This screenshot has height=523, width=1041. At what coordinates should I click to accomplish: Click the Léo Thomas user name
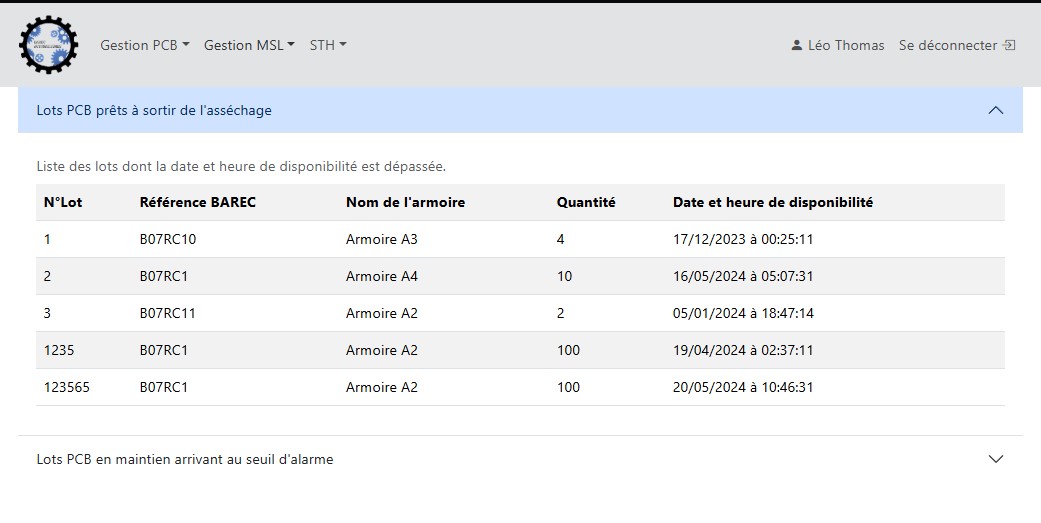point(845,45)
